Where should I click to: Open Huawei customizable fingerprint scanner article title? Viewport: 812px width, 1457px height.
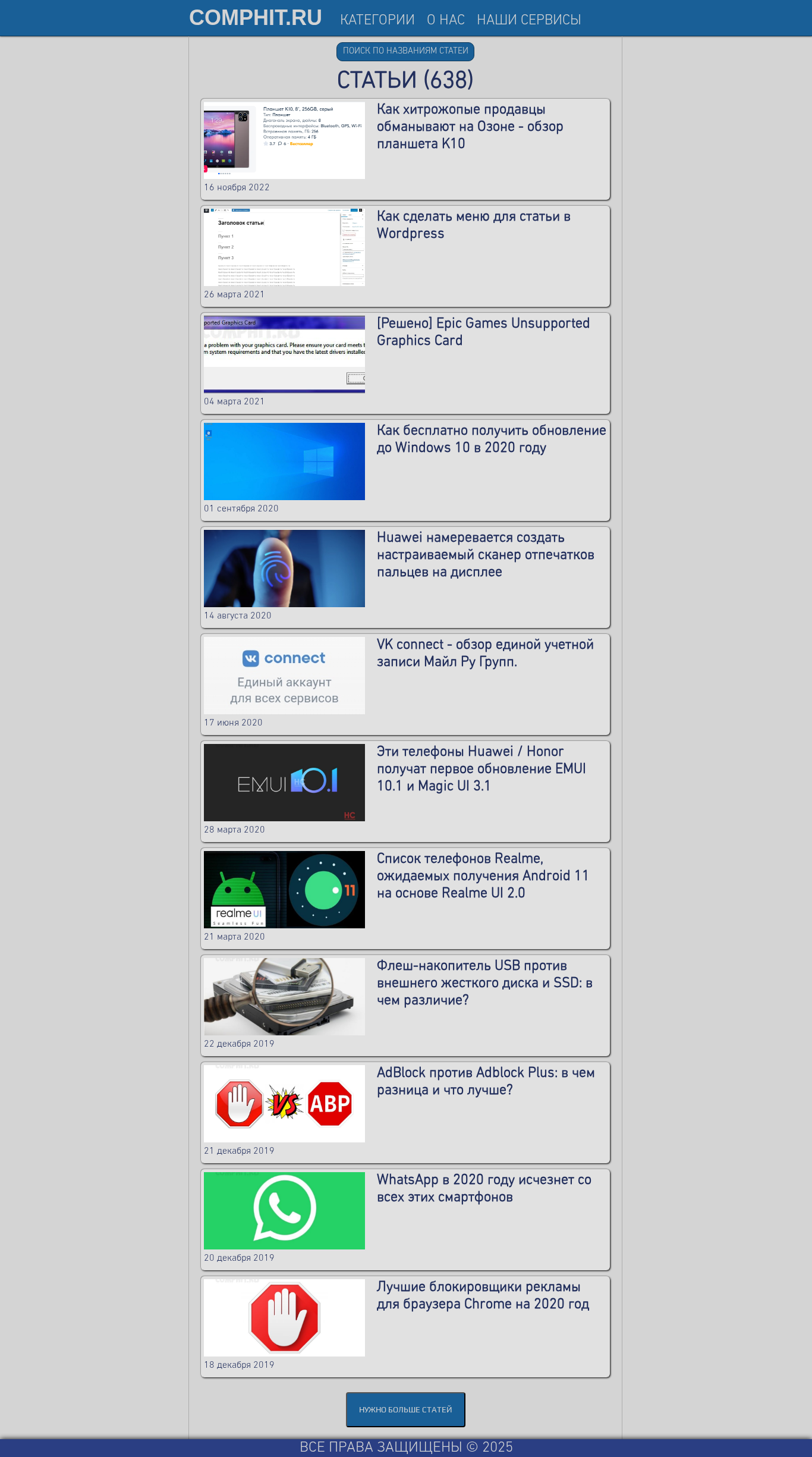point(486,555)
